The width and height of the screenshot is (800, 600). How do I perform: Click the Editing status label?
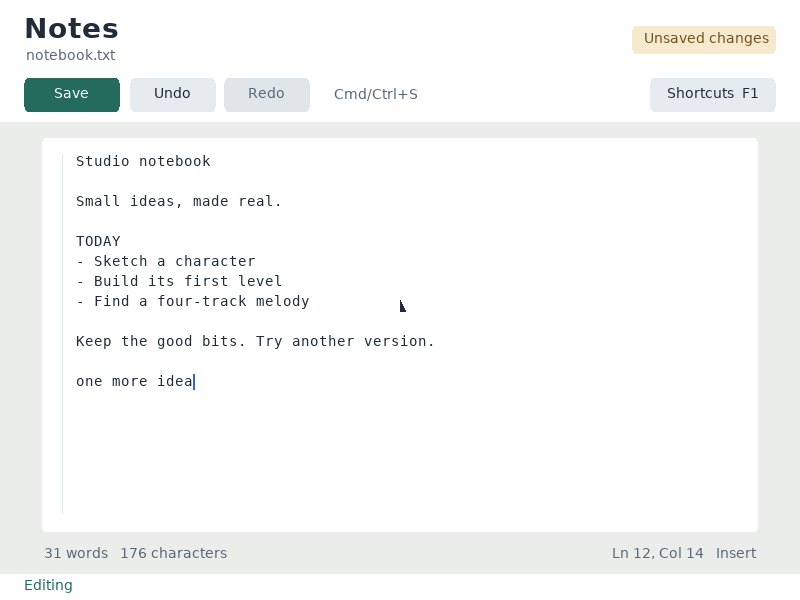[48, 585]
